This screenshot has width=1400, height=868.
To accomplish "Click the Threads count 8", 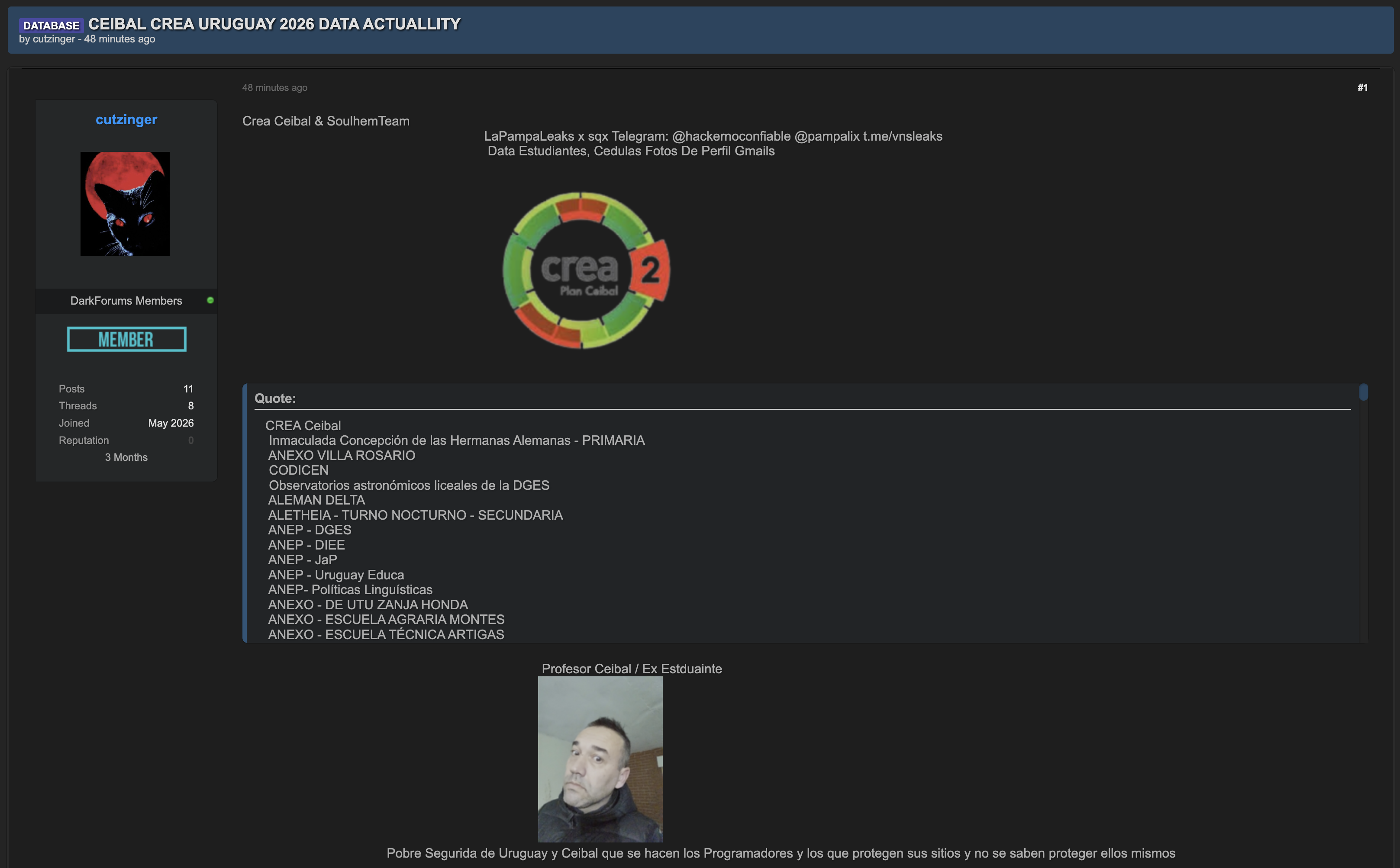I will point(190,406).
